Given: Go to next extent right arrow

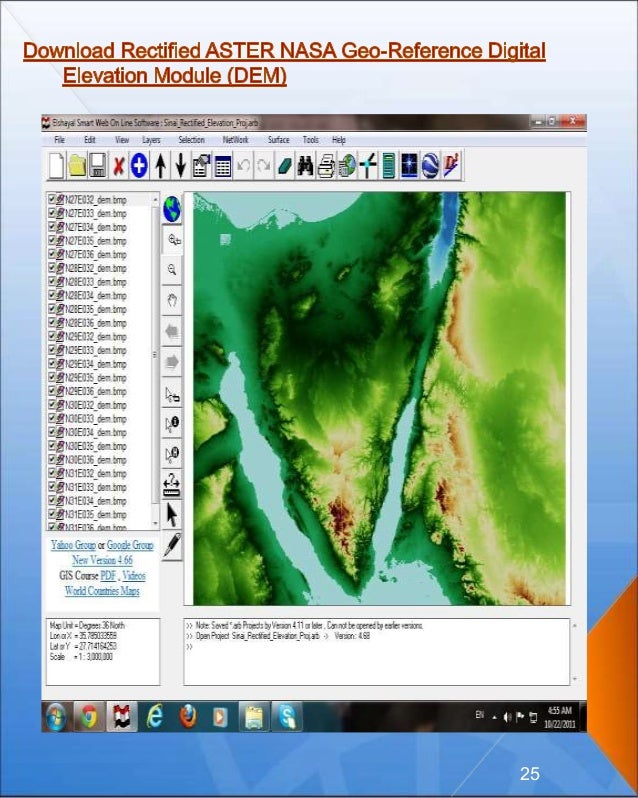Looking at the screenshot, I should [172, 362].
